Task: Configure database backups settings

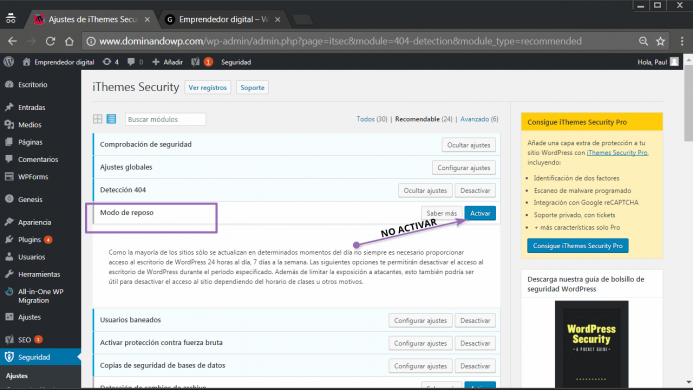Action: pos(420,366)
